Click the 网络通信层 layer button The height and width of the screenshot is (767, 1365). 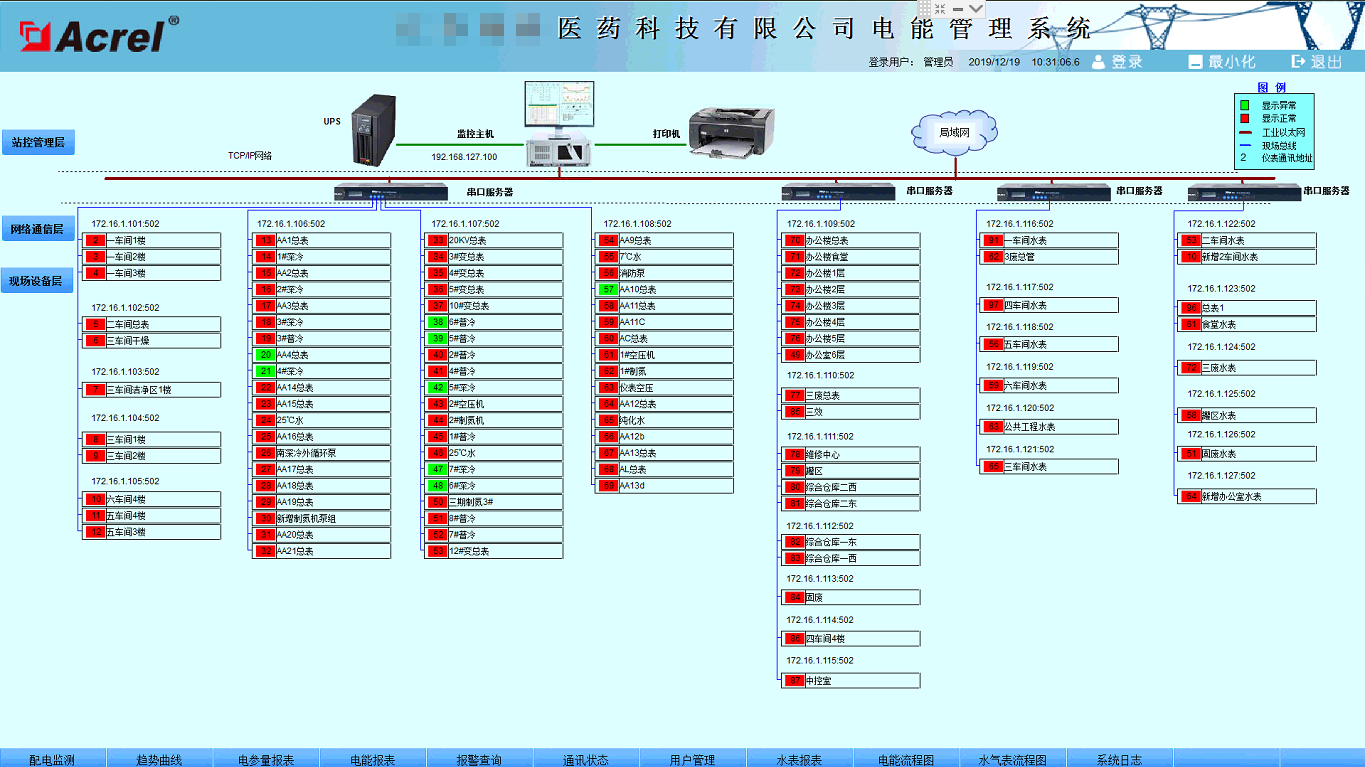37,229
